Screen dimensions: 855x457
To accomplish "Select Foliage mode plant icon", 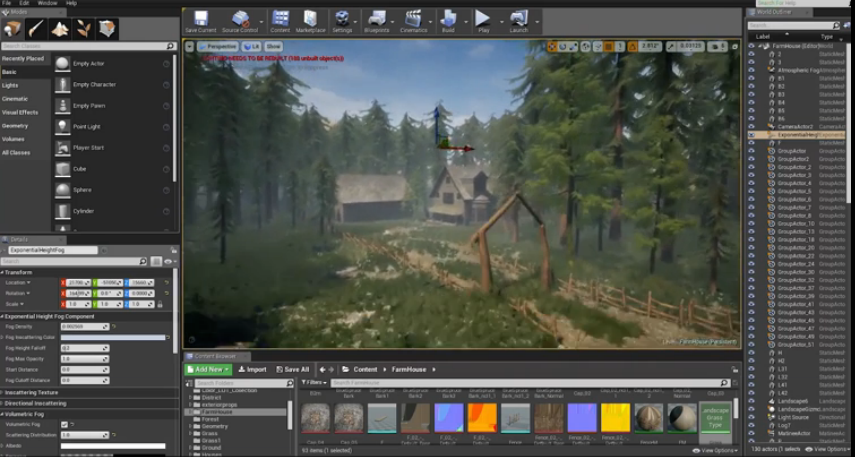I will coord(83,28).
